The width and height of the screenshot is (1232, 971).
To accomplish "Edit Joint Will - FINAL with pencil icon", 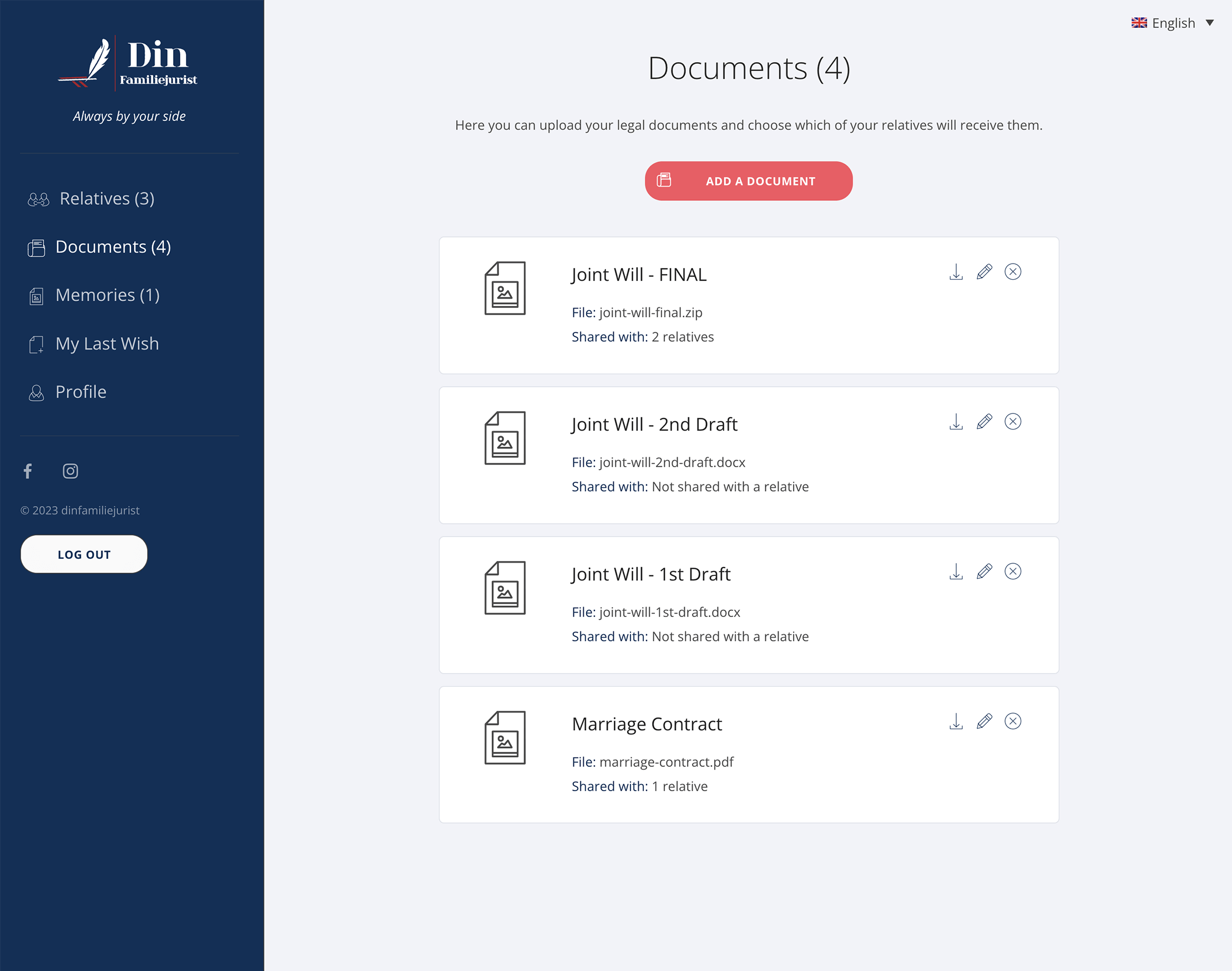I will point(984,272).
